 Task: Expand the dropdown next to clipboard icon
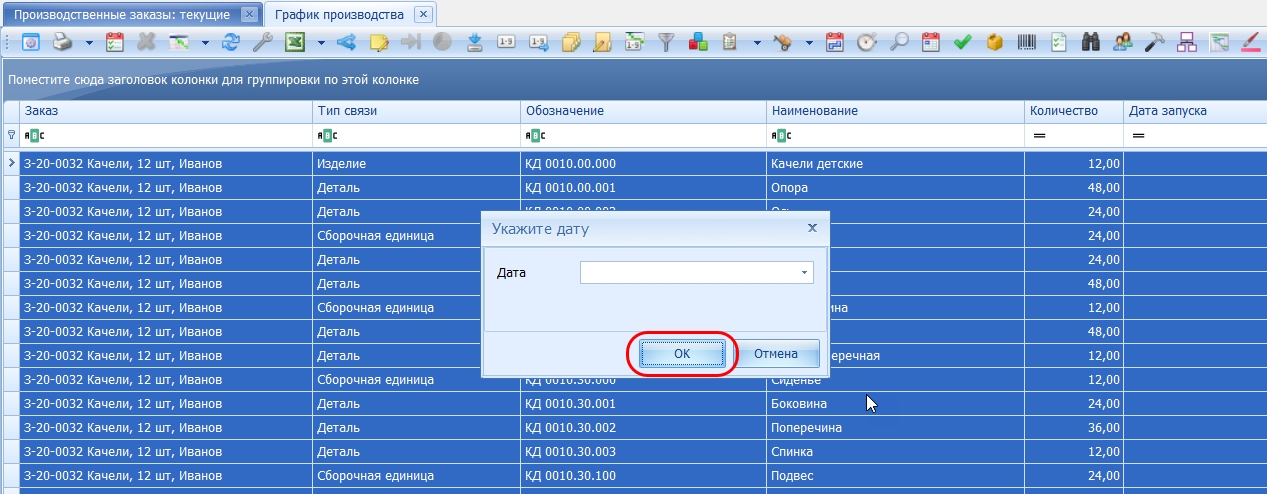(757, 43)
